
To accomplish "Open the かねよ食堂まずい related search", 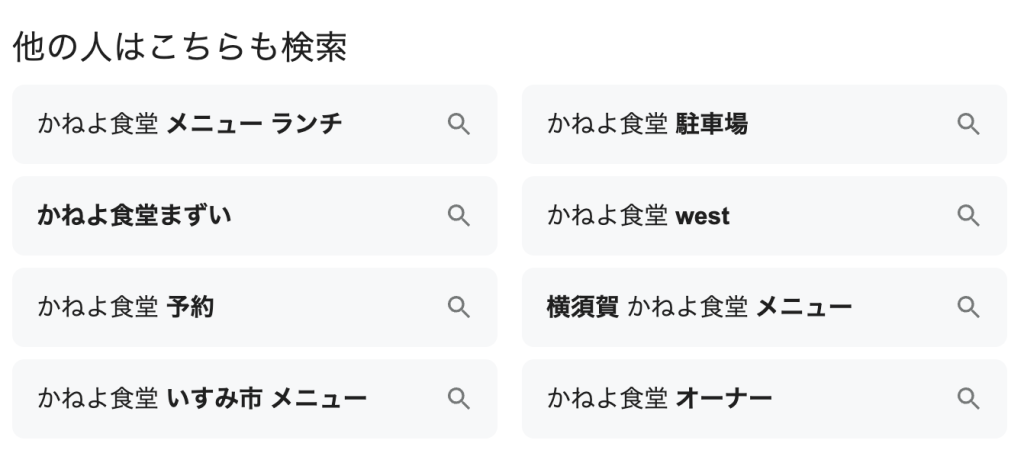I will coord(135,215).
